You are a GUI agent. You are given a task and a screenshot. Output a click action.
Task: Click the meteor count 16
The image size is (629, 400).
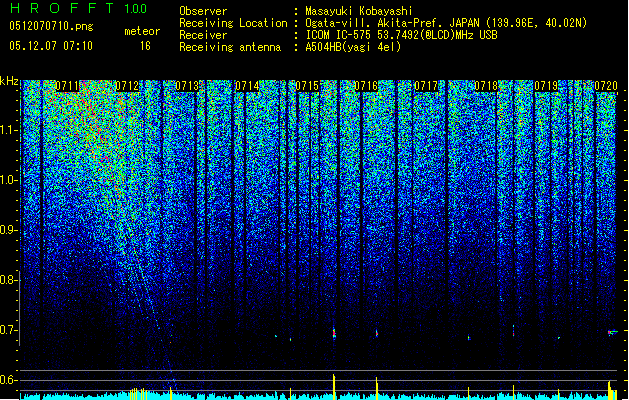[145, 46]
